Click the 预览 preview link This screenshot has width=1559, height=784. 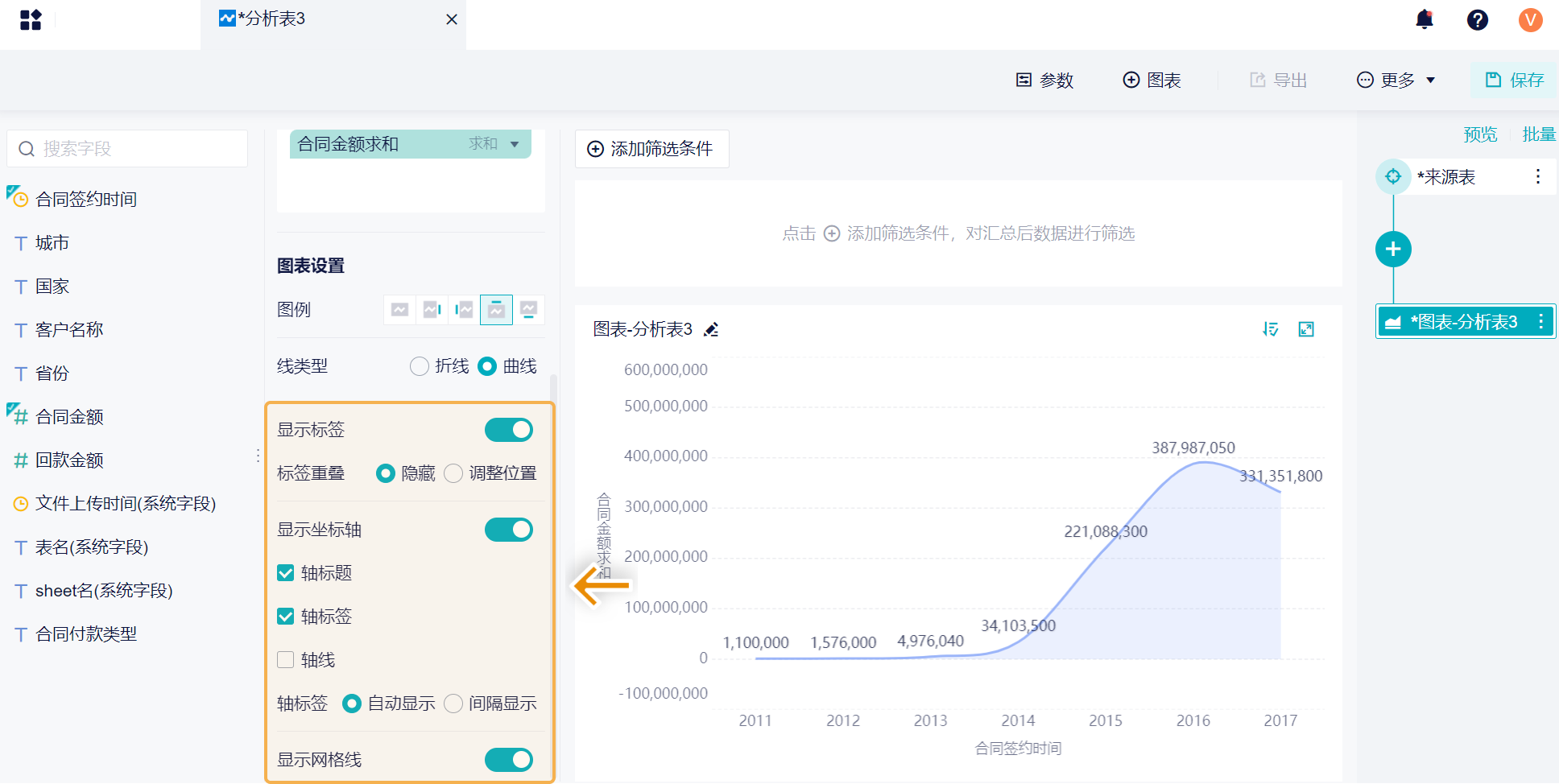(1480, 134)
